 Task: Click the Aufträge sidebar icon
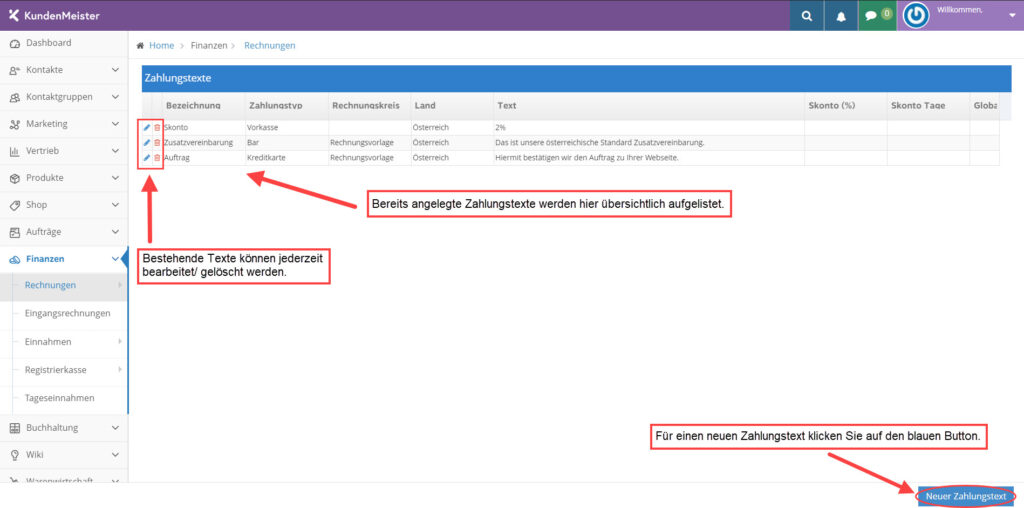pyautogui.click(x=14, y=232)
